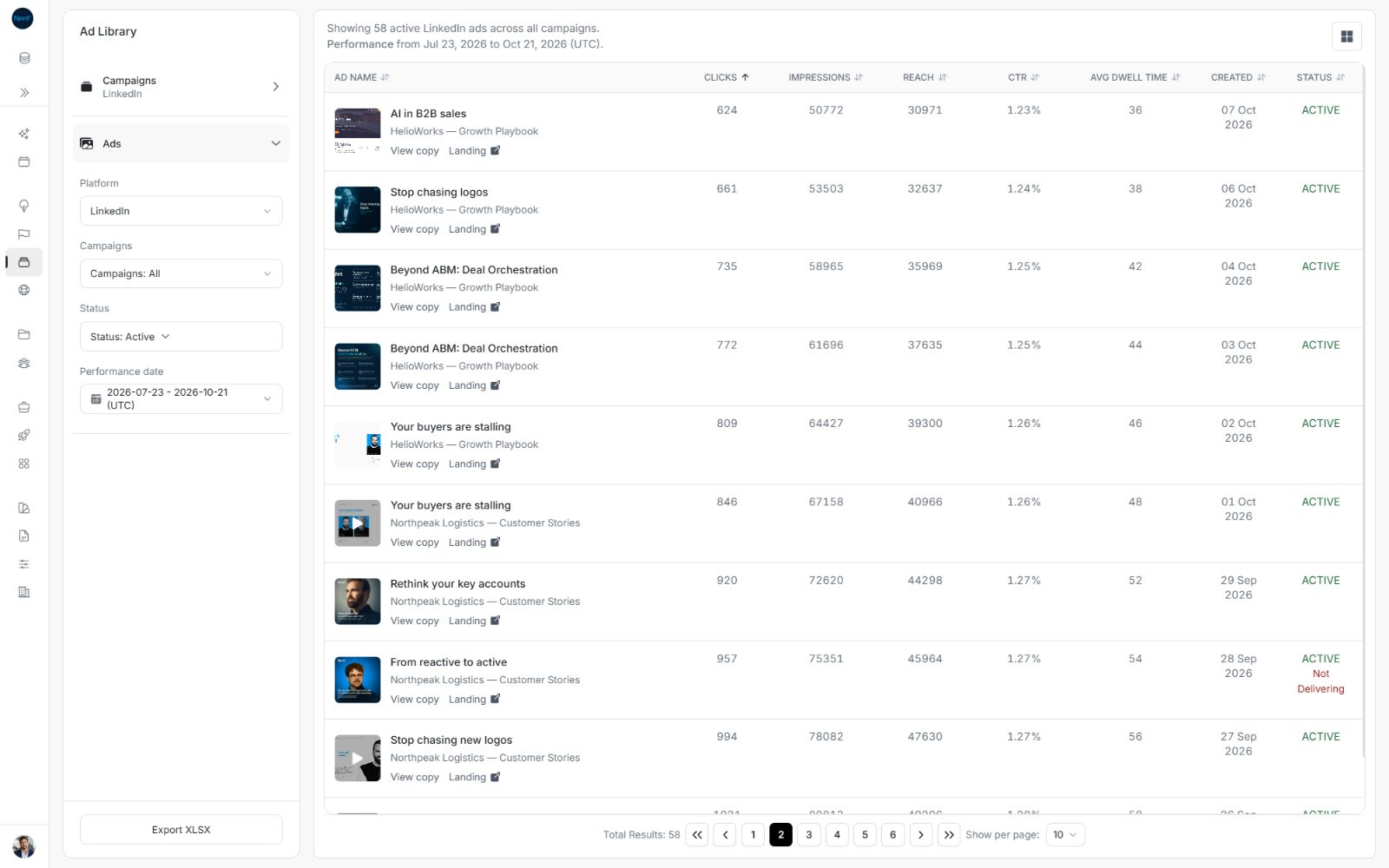Viewport: 1389px width, 868px height.
Task: Sort table by Created date
Action: click(1238, 77)
